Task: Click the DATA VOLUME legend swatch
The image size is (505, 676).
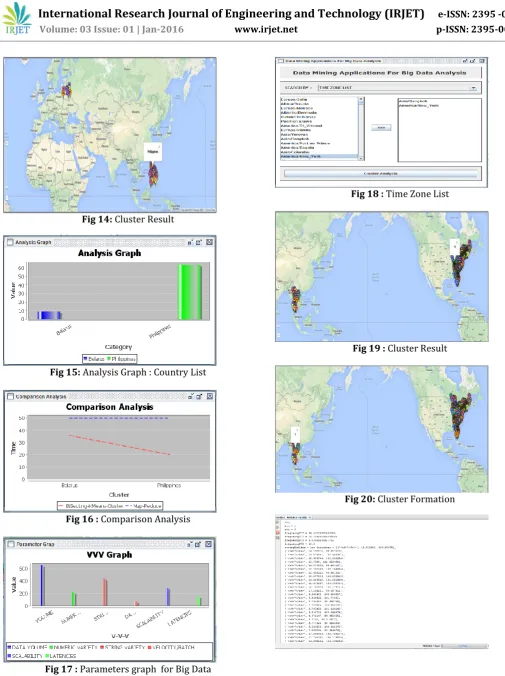Action: click(10, 648)
